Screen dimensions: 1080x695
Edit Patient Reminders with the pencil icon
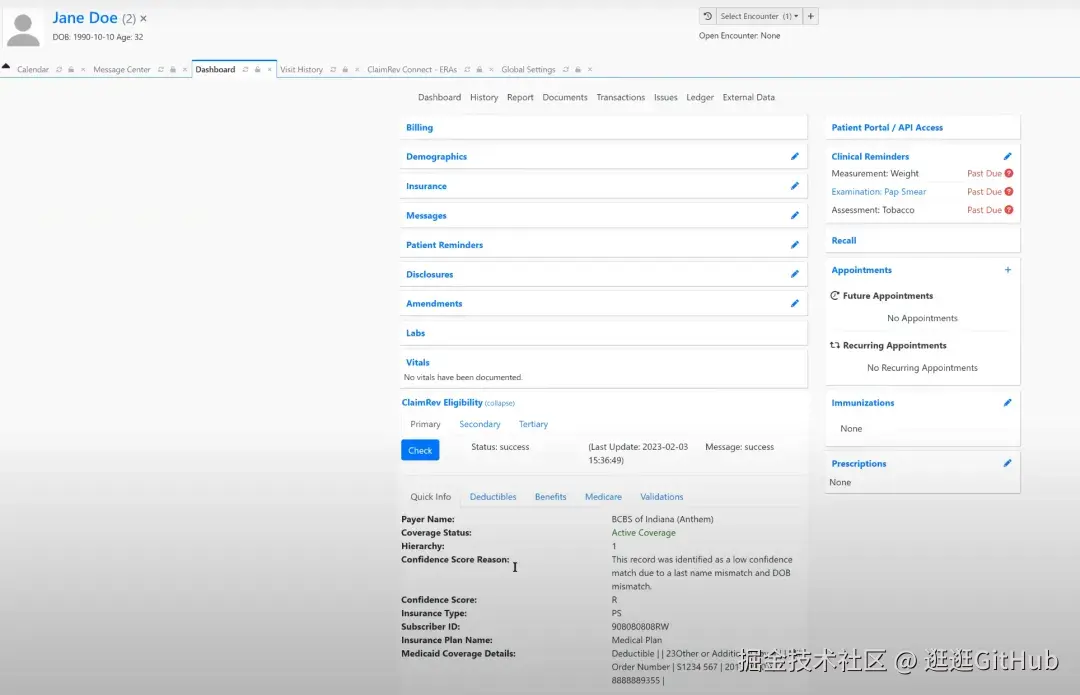[x=795, y=245]
